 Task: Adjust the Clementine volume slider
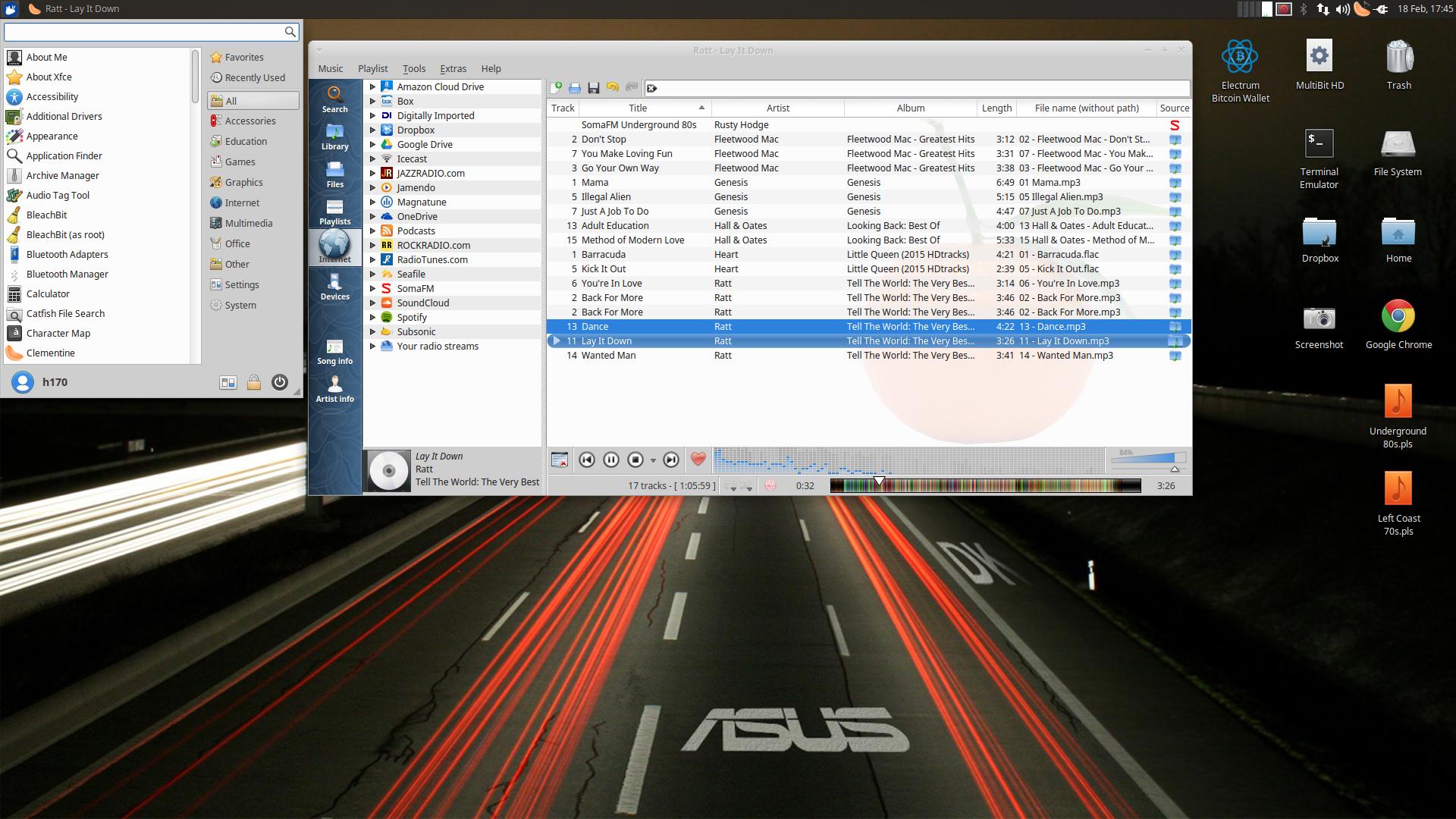[x=1148, y=460]
